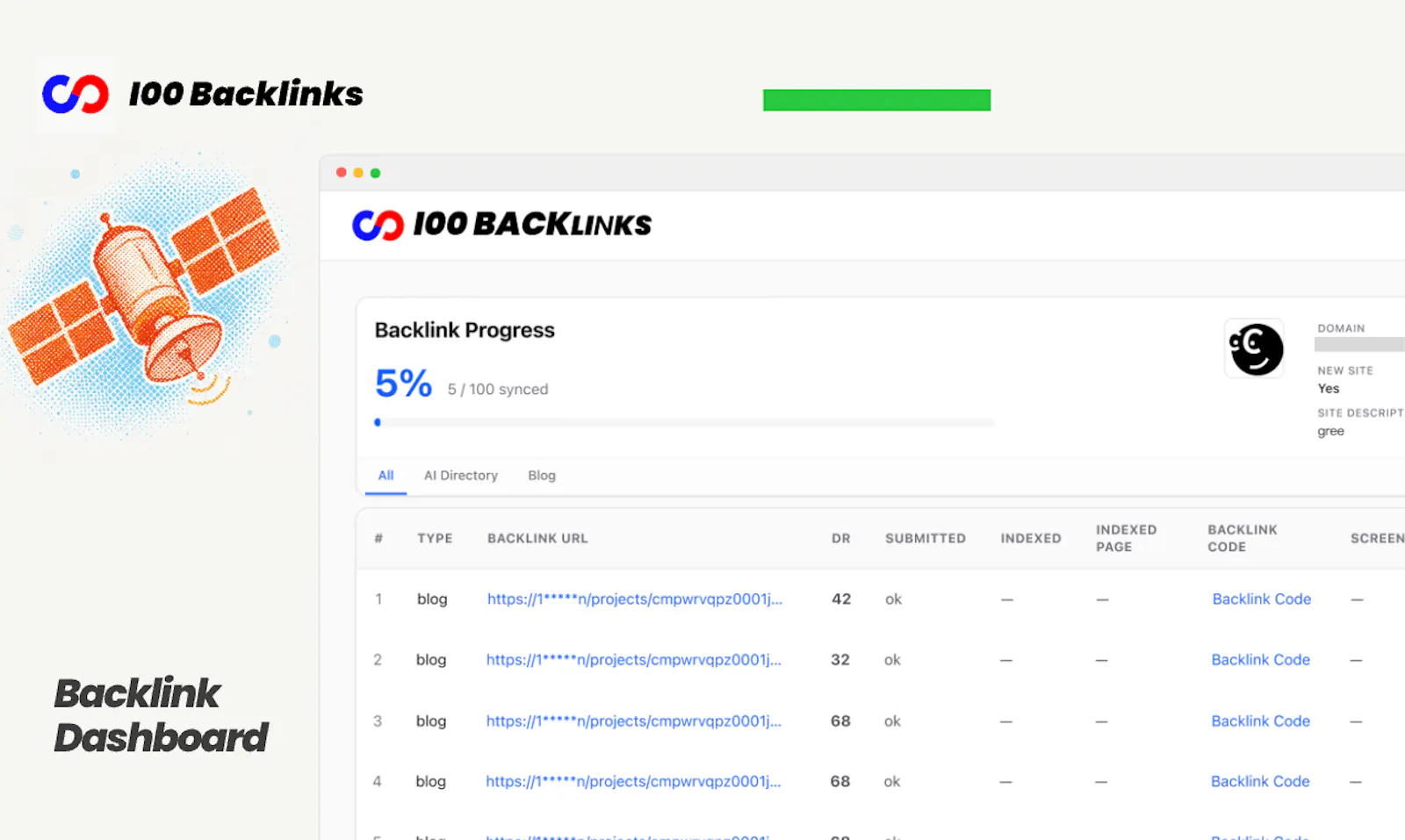
Task: Click the Backlink Dashboard caption text
Action: pyautogui.click(x=162, y=715)
